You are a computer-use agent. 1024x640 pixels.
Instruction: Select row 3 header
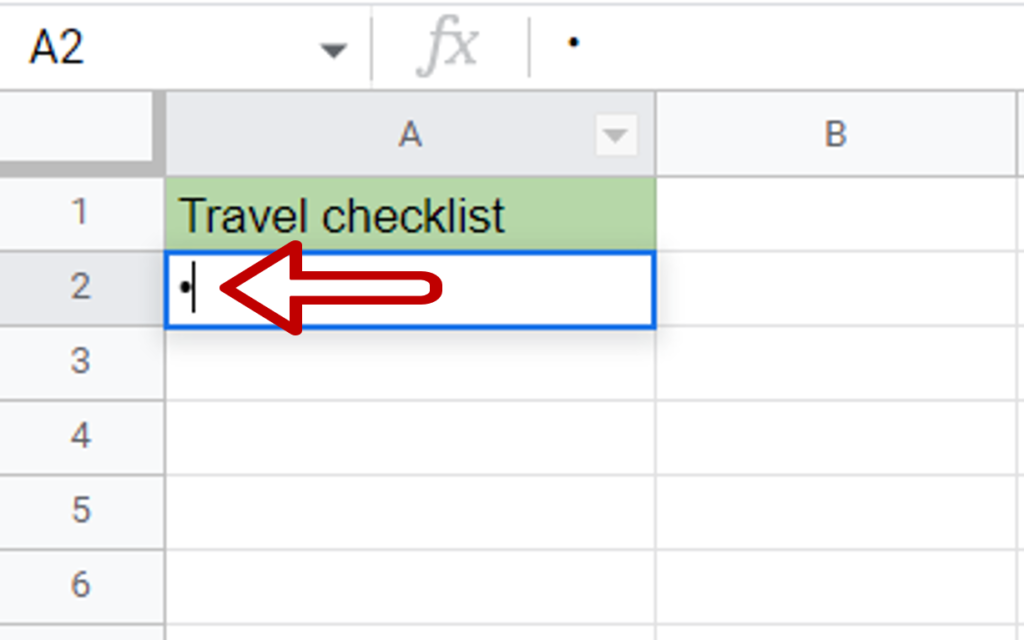point(80,362)
